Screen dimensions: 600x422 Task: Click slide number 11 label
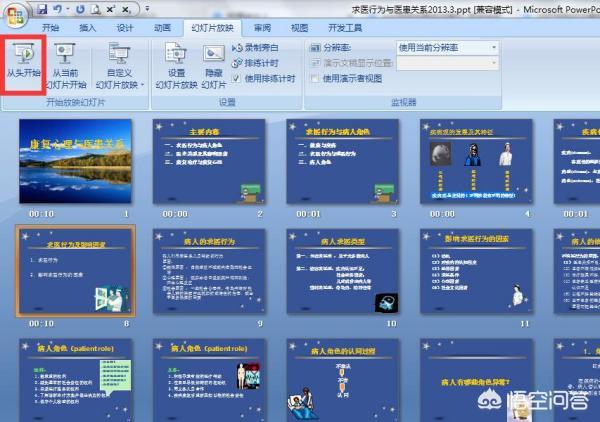click(x=525, y=324)
